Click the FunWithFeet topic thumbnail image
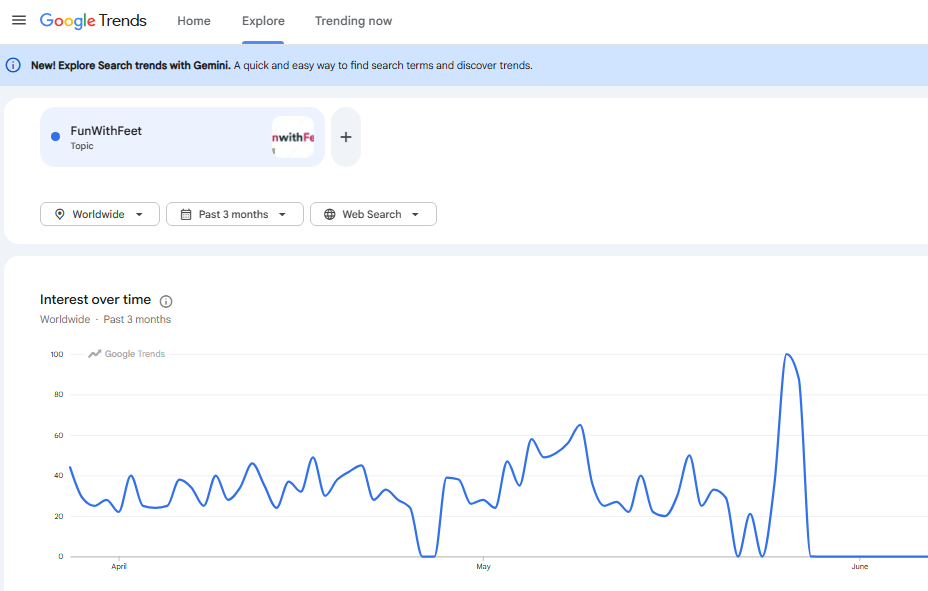This screenshot has height=591, width=928. point(293,137)
